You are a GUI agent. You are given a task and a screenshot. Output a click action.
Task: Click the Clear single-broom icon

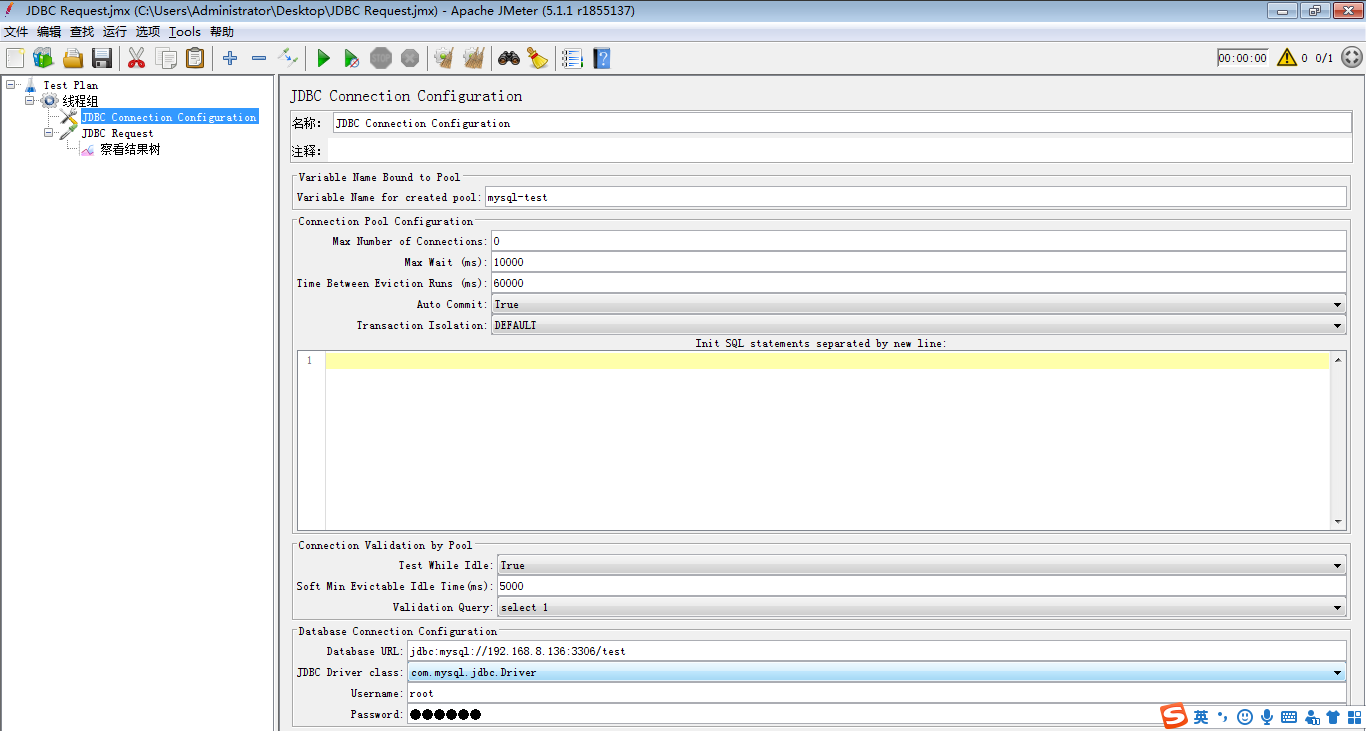point(444,58)
